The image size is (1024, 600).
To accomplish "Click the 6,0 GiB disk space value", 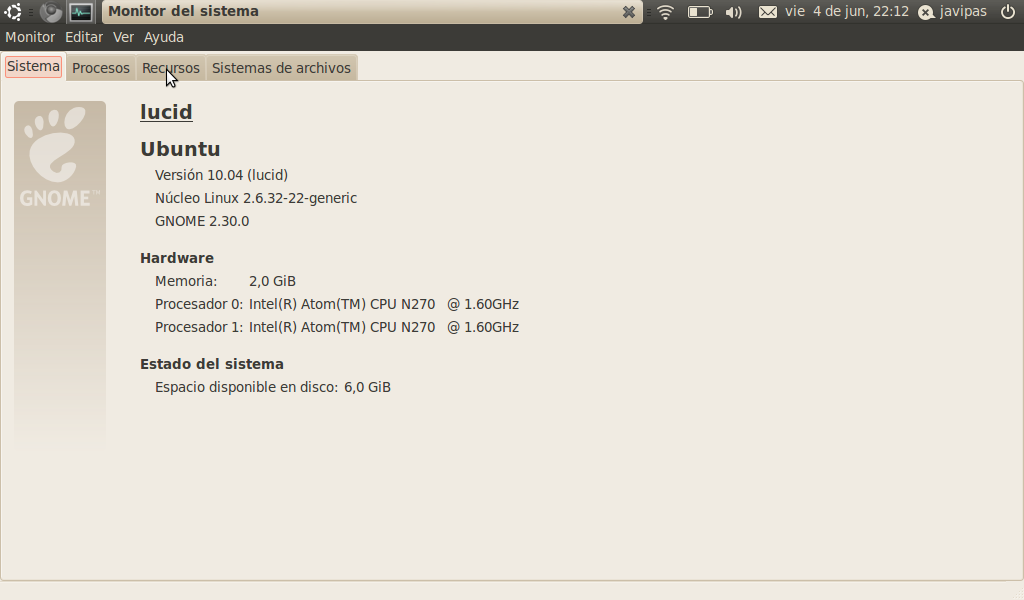I will pyautogui.click(x=368, y=387).
